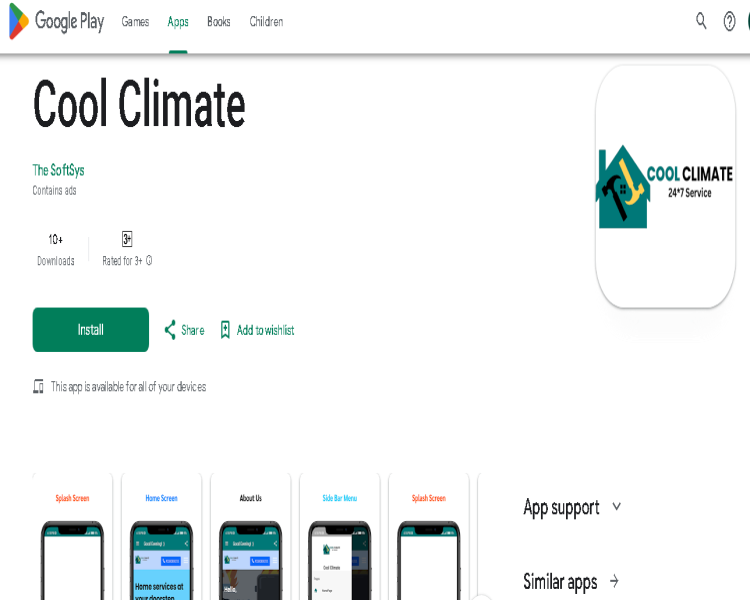Open The SoftSys developer page
The image size is (750, 600).
(58, 170)
